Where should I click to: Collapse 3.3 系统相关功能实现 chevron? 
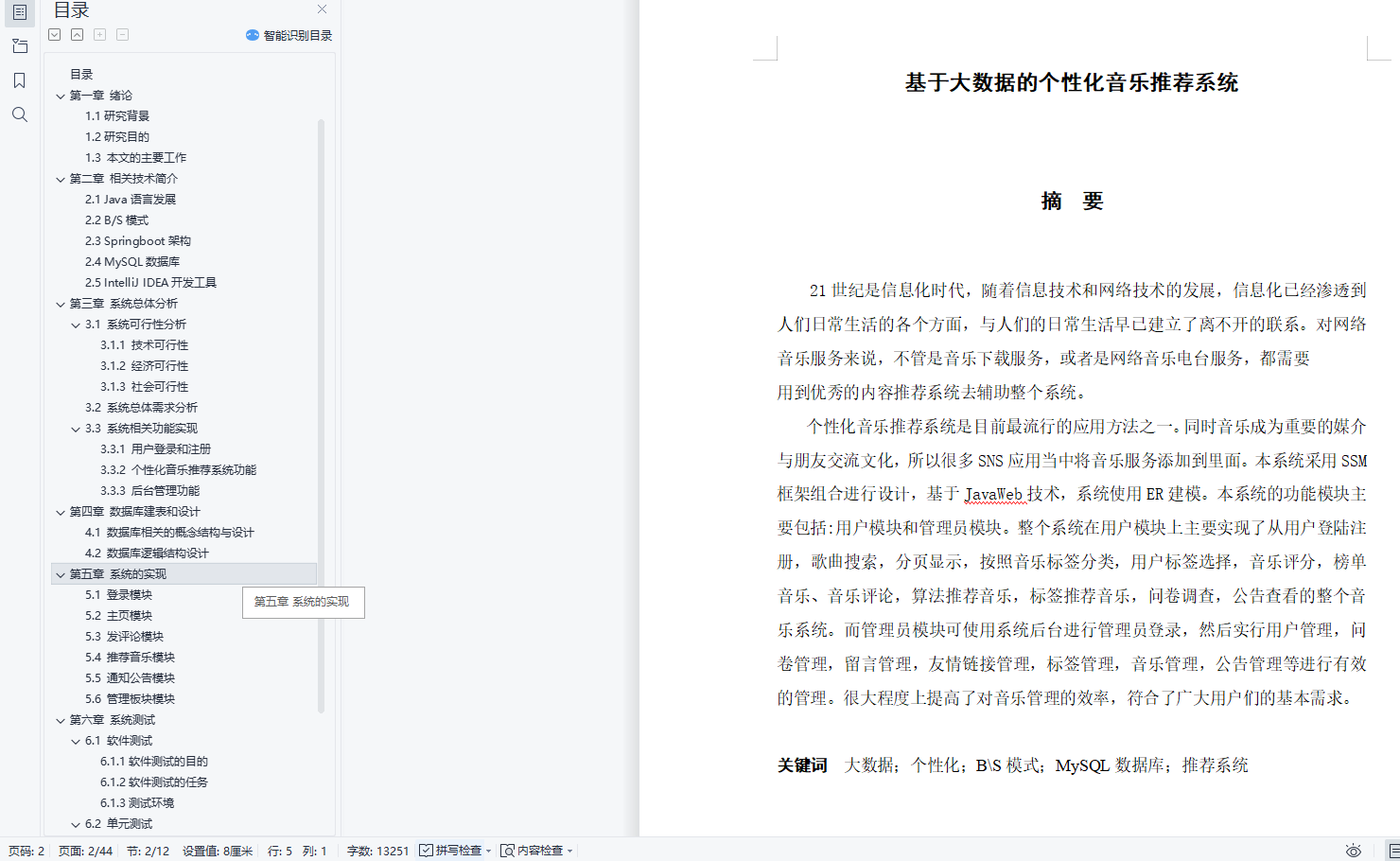coord(76,429)
